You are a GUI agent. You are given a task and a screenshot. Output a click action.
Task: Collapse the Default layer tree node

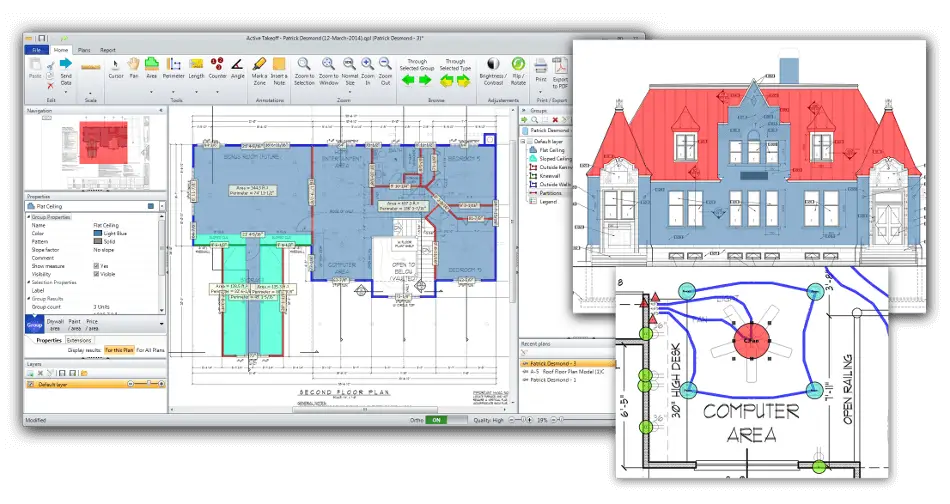click(523, 141)
